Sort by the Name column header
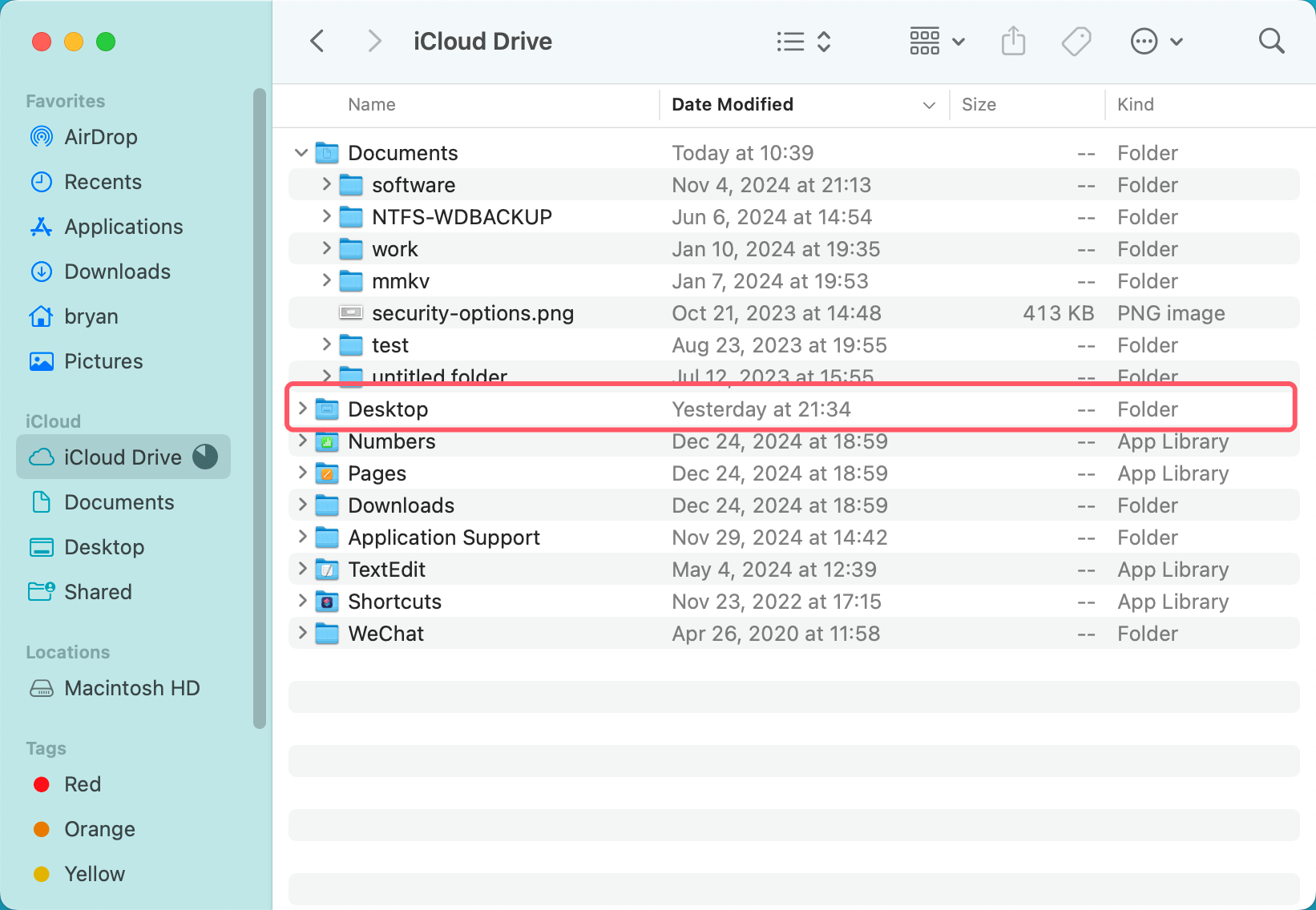 click(x=371, y=104)
